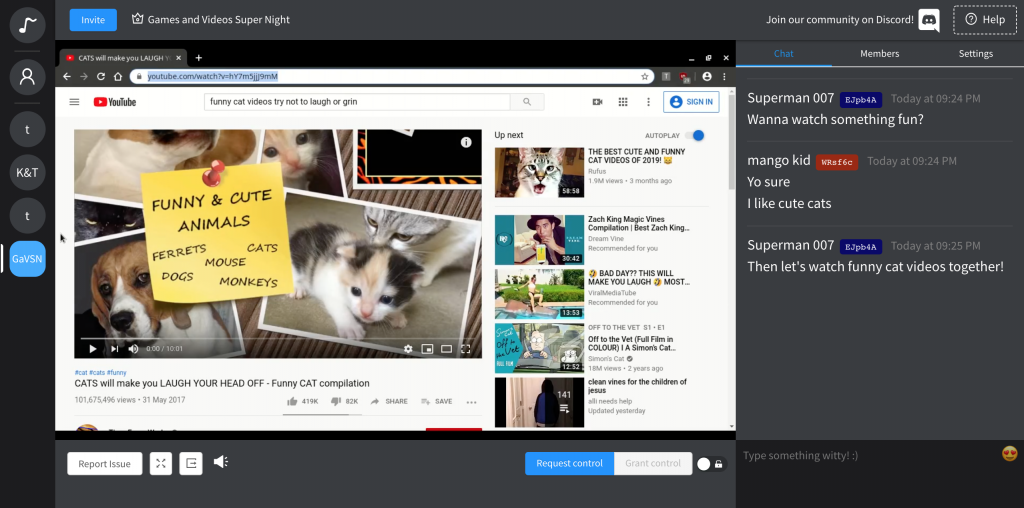The height and width of the screenshot is (508, 1024).
Task: Click the music note logo icon
Action: (x=28, y=22)
